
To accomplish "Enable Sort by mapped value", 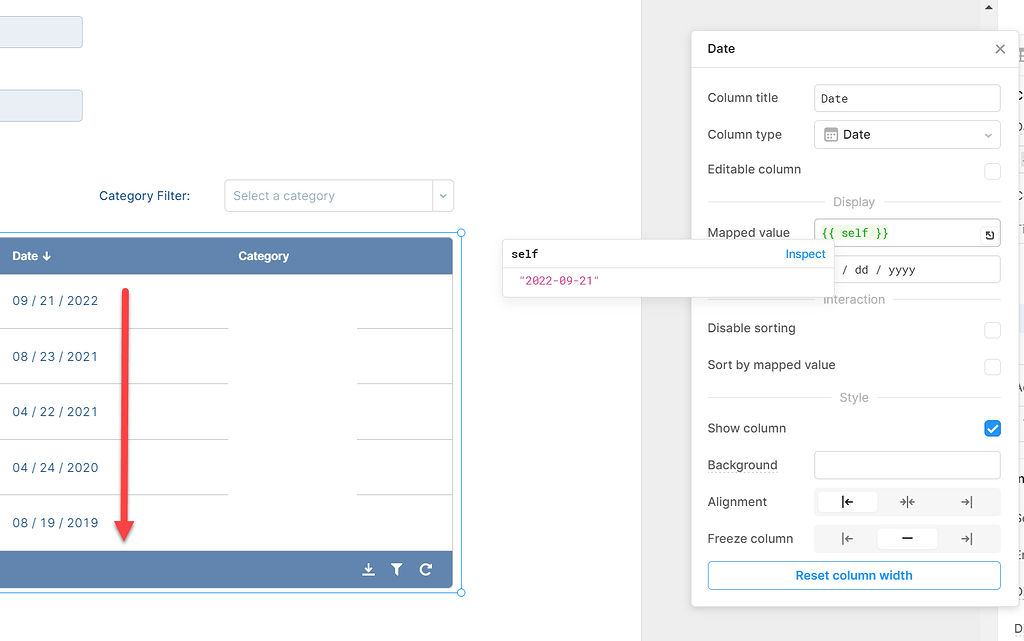I will point(992,366).
